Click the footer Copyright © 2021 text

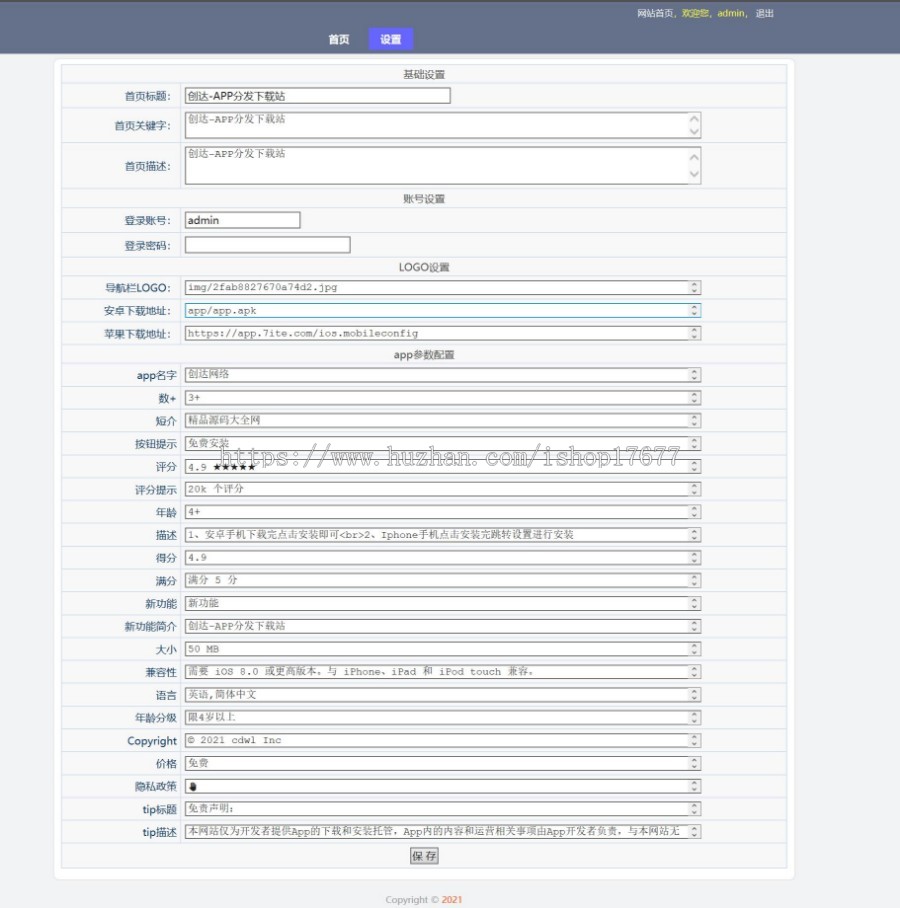(x=424, y=899)
